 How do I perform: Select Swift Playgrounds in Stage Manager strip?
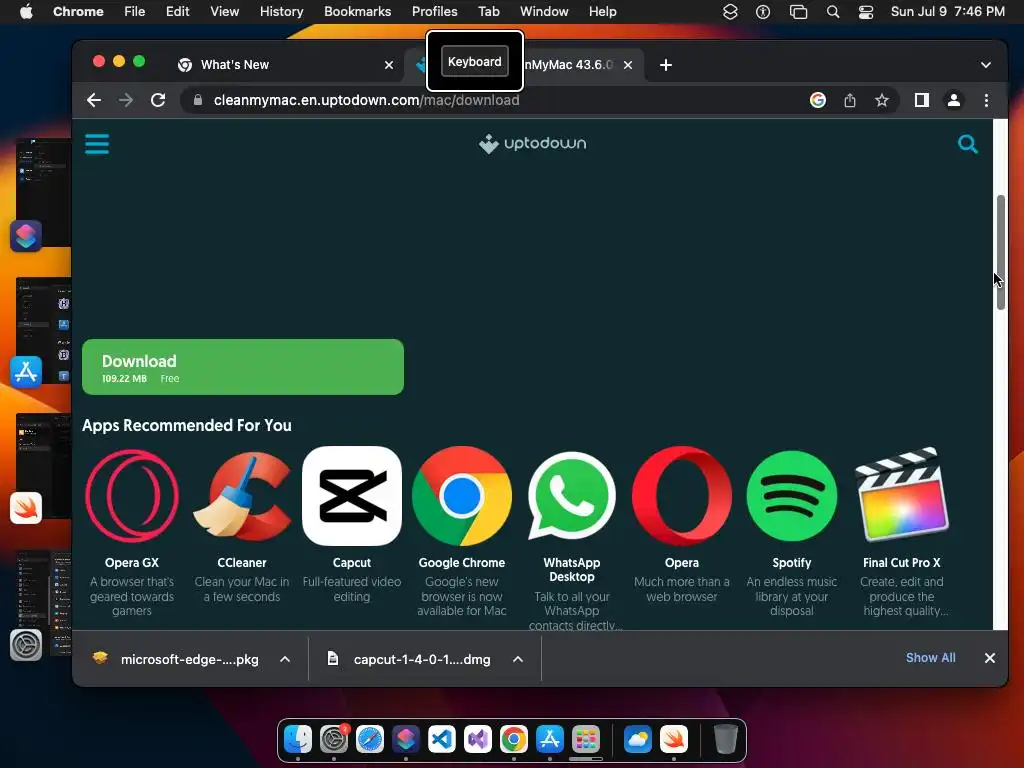26,508
